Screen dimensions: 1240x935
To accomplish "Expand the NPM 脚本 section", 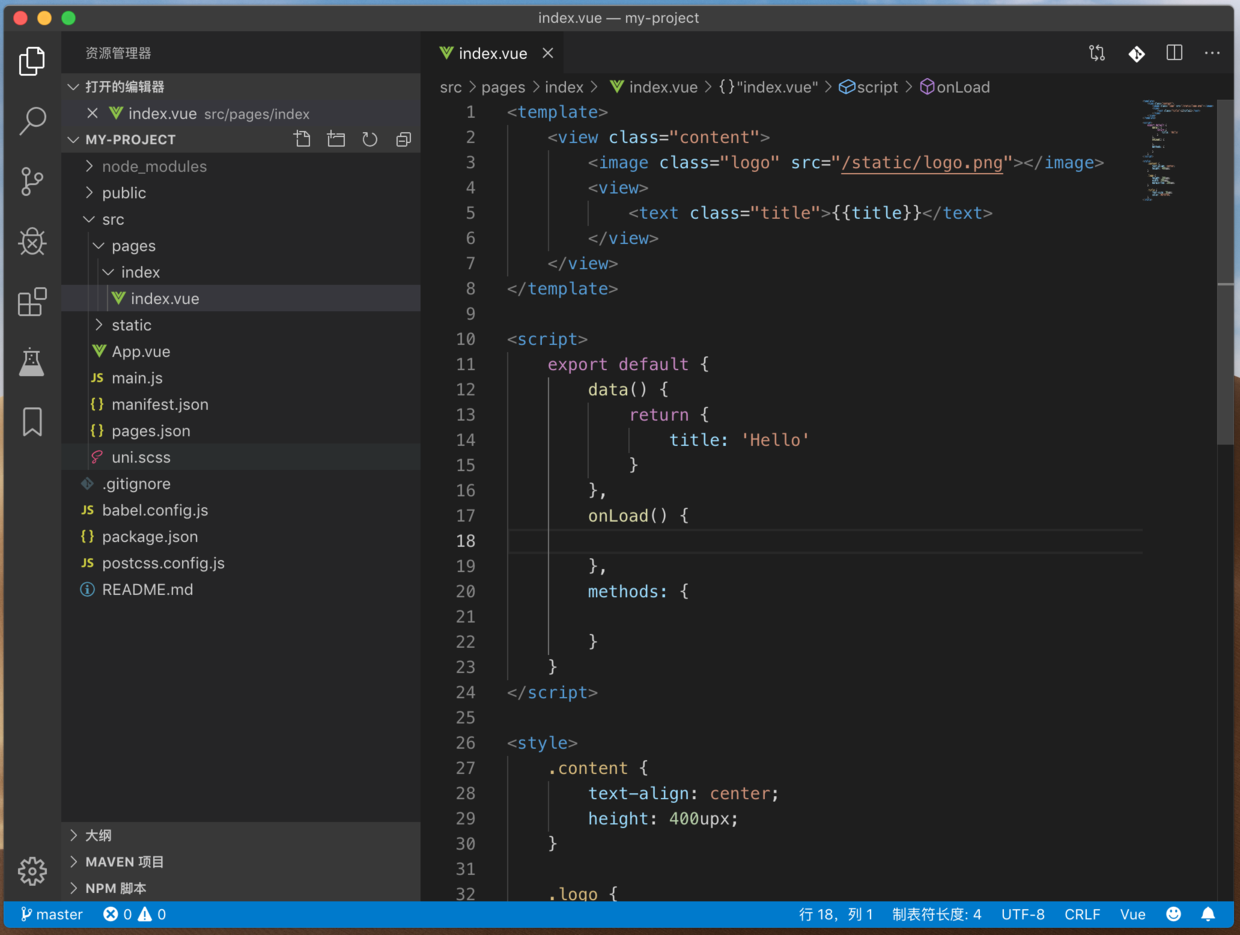I will click(115, 888).
